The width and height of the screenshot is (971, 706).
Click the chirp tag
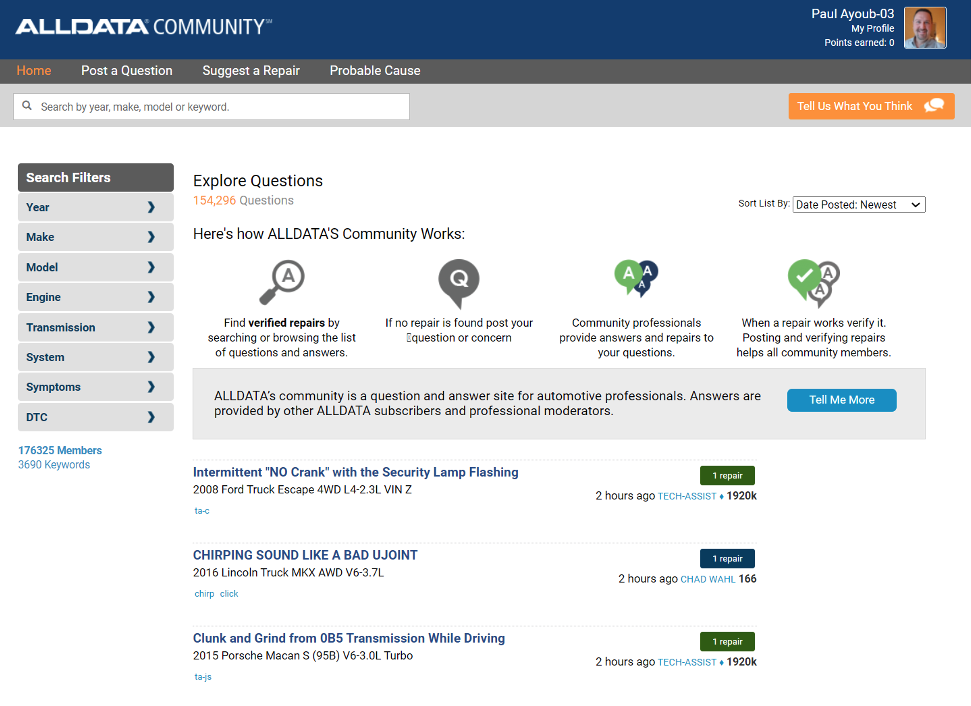click(x=204, y=594)
